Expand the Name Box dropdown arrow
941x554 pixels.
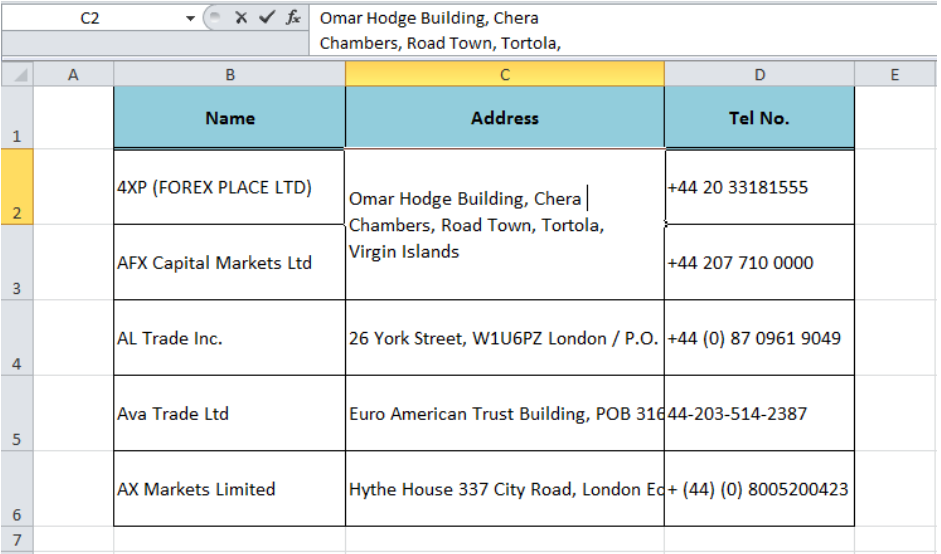coord(190,18)
